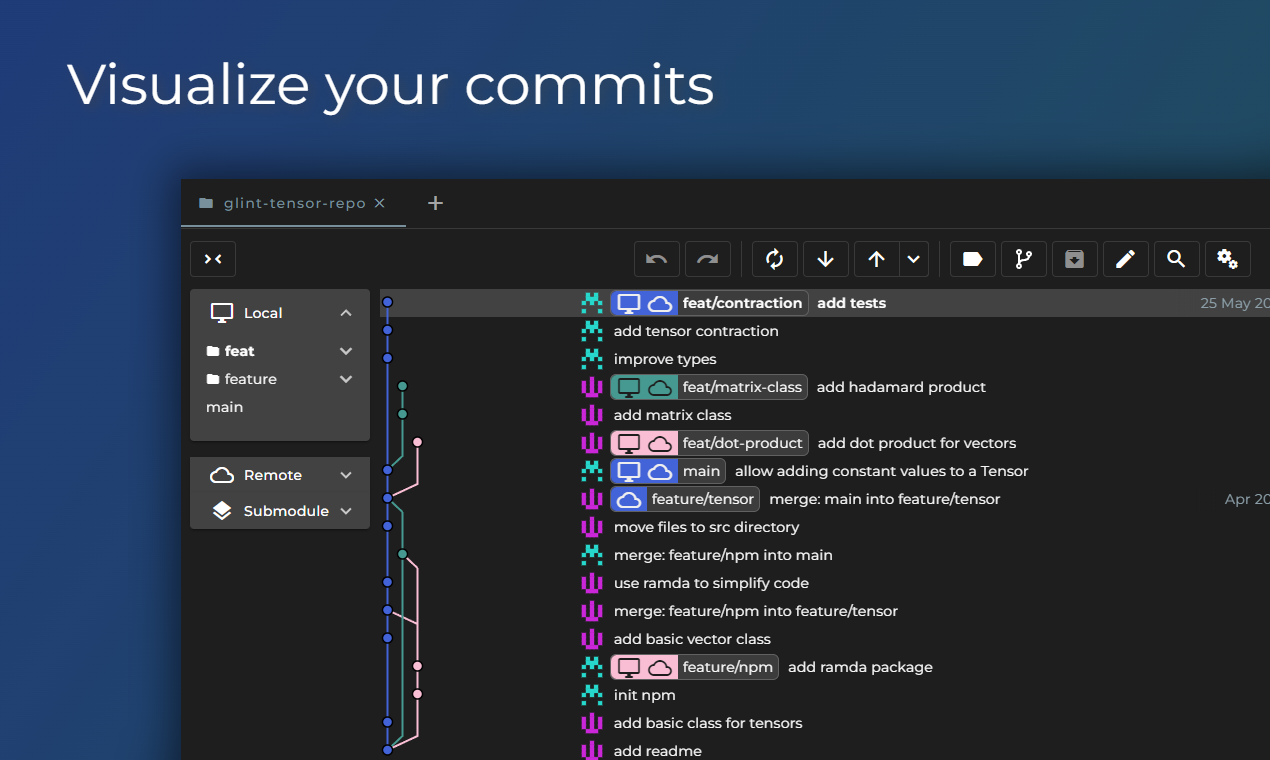Select the fetch/refresh icon in the toolbar
This screenshot has width=1270, height=760.
pyautogui.click(x=774, y=259)
